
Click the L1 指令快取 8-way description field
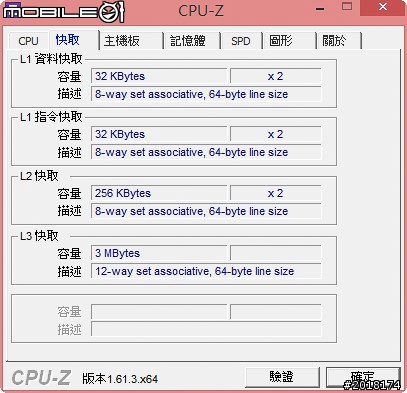(206, 152)
